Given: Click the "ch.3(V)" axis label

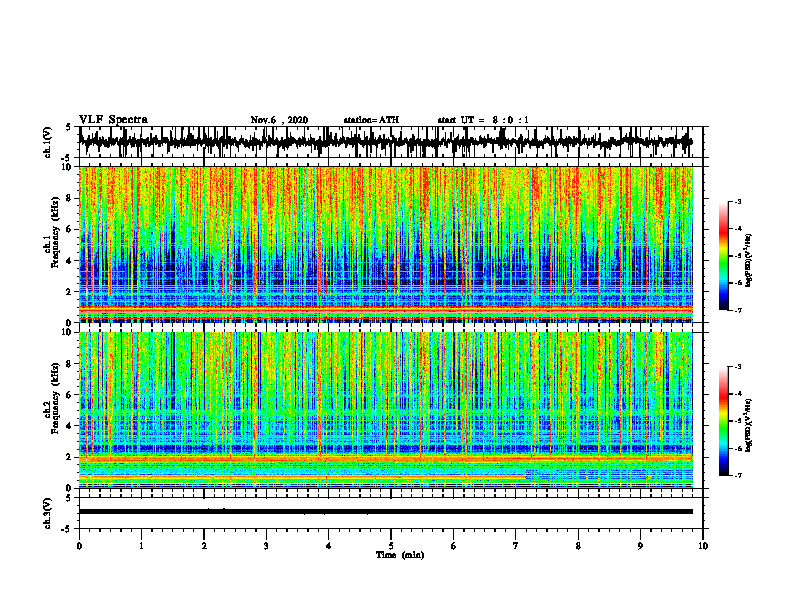Looking at the screenshot, I should [48, 513].
